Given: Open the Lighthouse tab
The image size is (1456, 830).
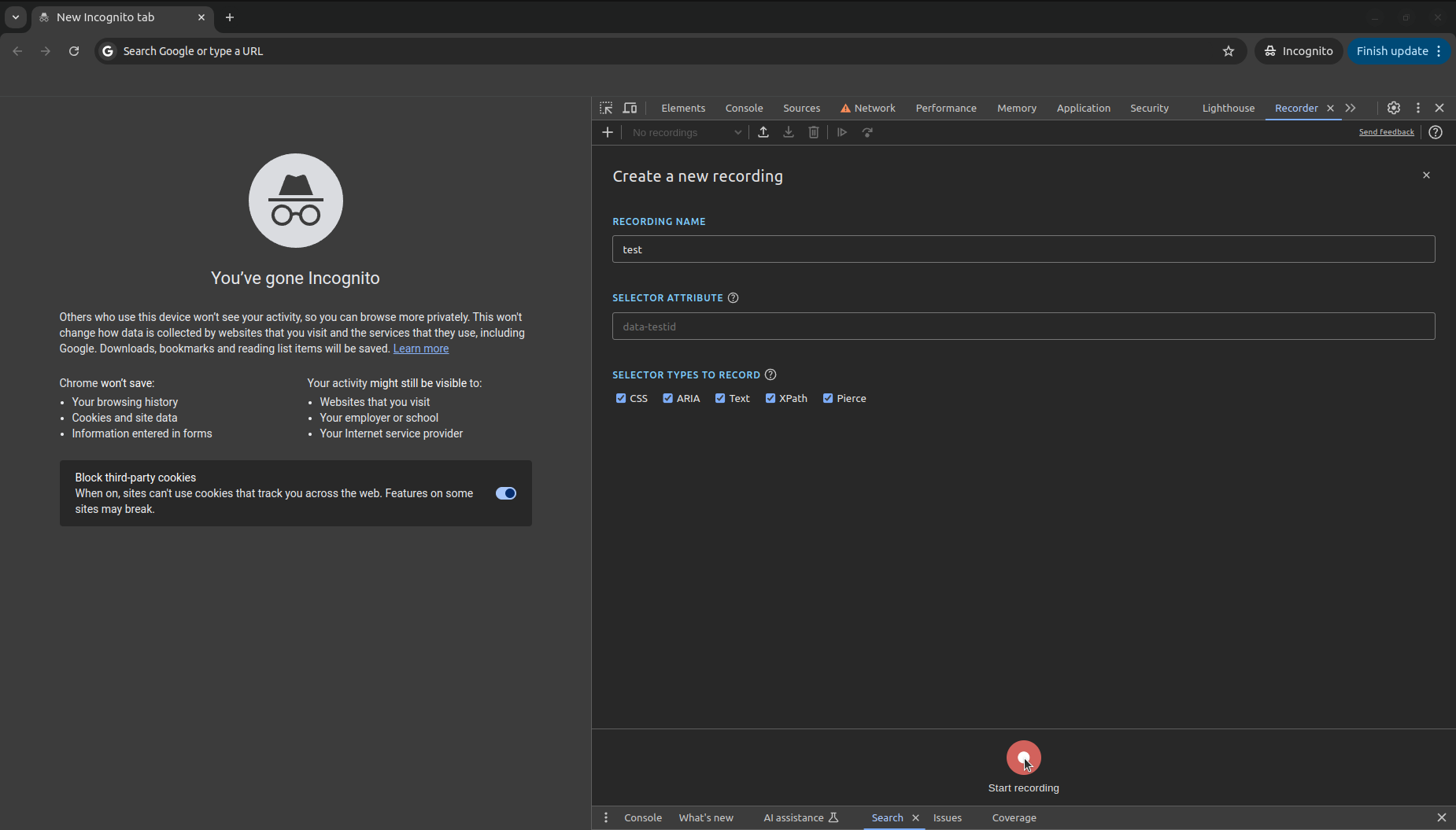Looking at the screenshot, I should (x=1228, y=108).
